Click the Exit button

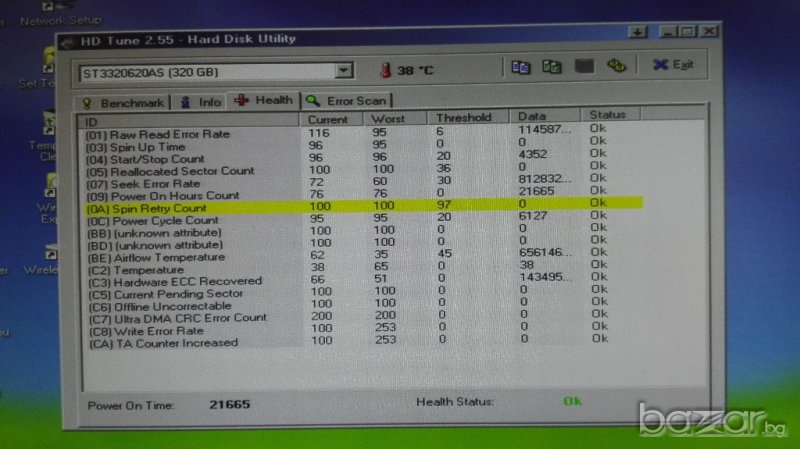pyautogui.click(x=673, y=65)
